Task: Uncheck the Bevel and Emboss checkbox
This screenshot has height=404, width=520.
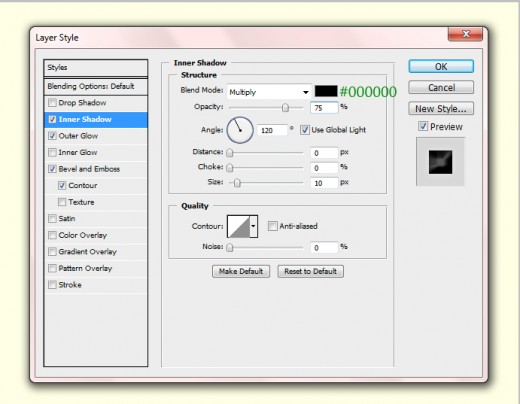Action: click(52, 169)
